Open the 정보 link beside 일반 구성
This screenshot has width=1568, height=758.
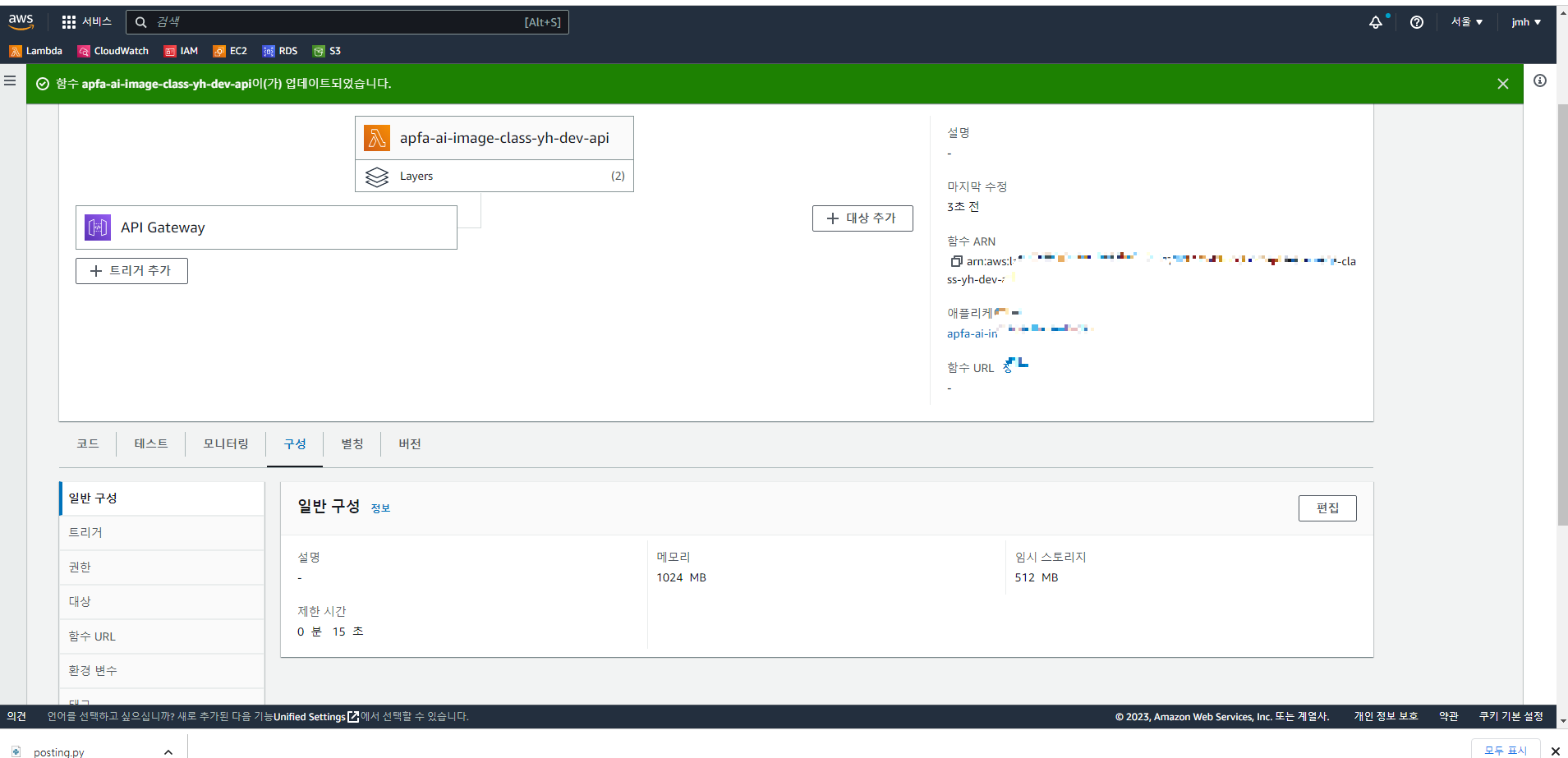click(380, 508)
